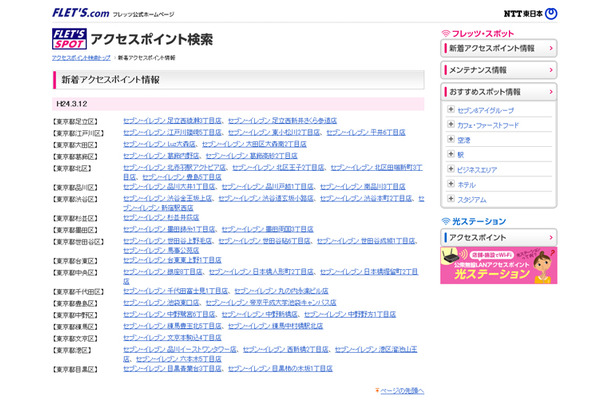The height and width of the screenshot is (400, 610).
Task: Expand カフェ・ファーストフード plus icon
Action: pyautogui.click(x=451, y=124)
